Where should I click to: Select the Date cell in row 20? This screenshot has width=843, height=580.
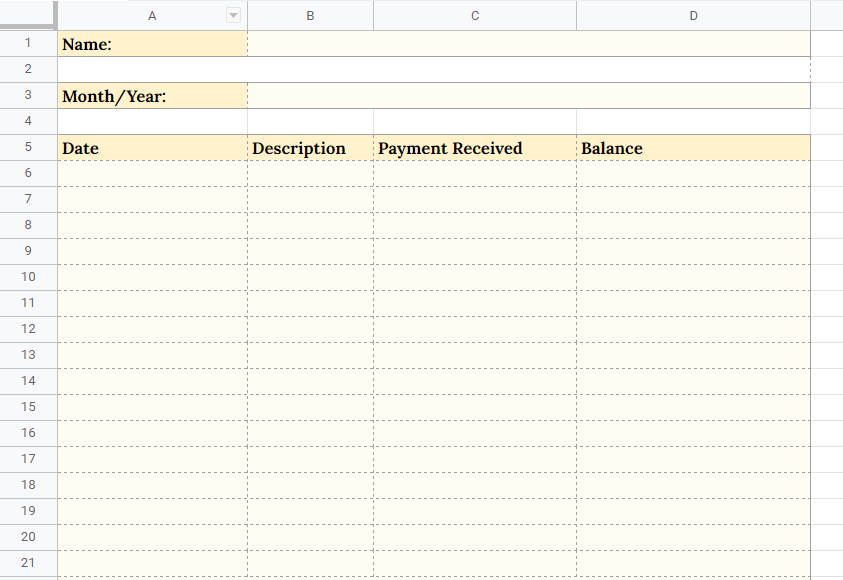pos(152,537)
